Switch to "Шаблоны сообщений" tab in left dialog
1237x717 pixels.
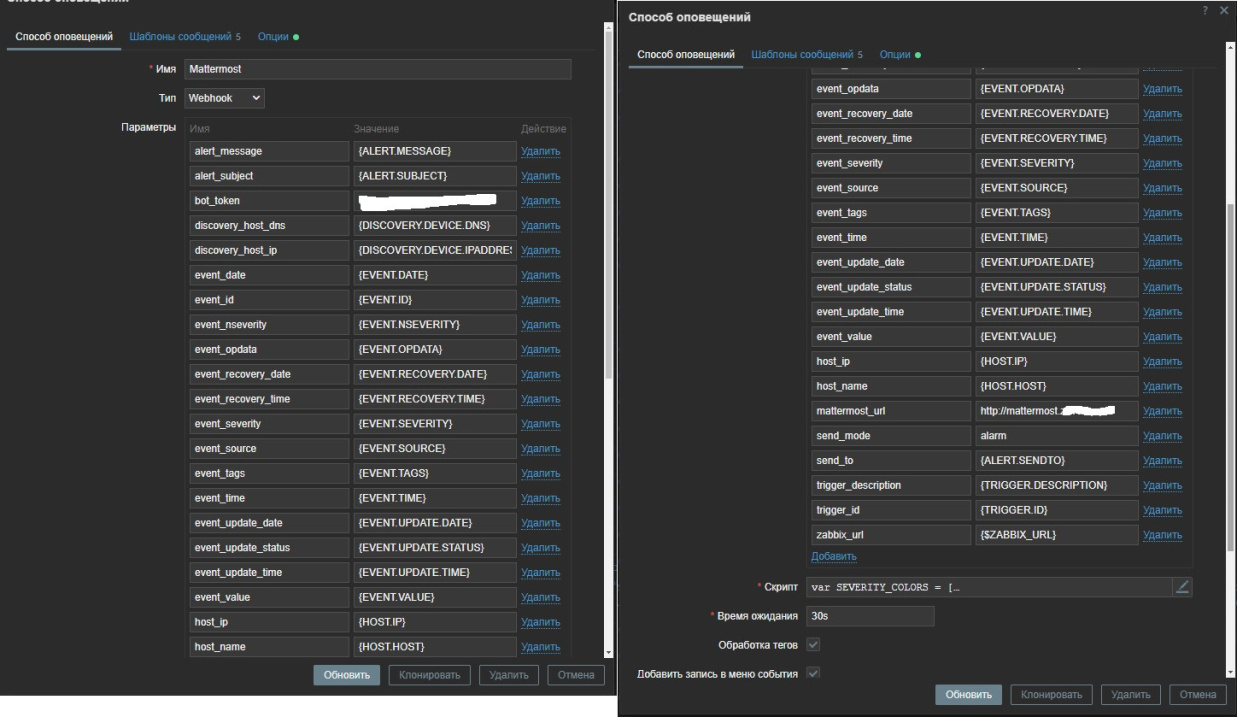[x=184, y=37]
